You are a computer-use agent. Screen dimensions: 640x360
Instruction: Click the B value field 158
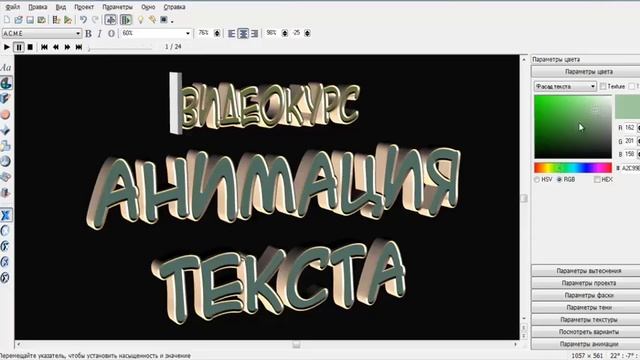[629, 154]
